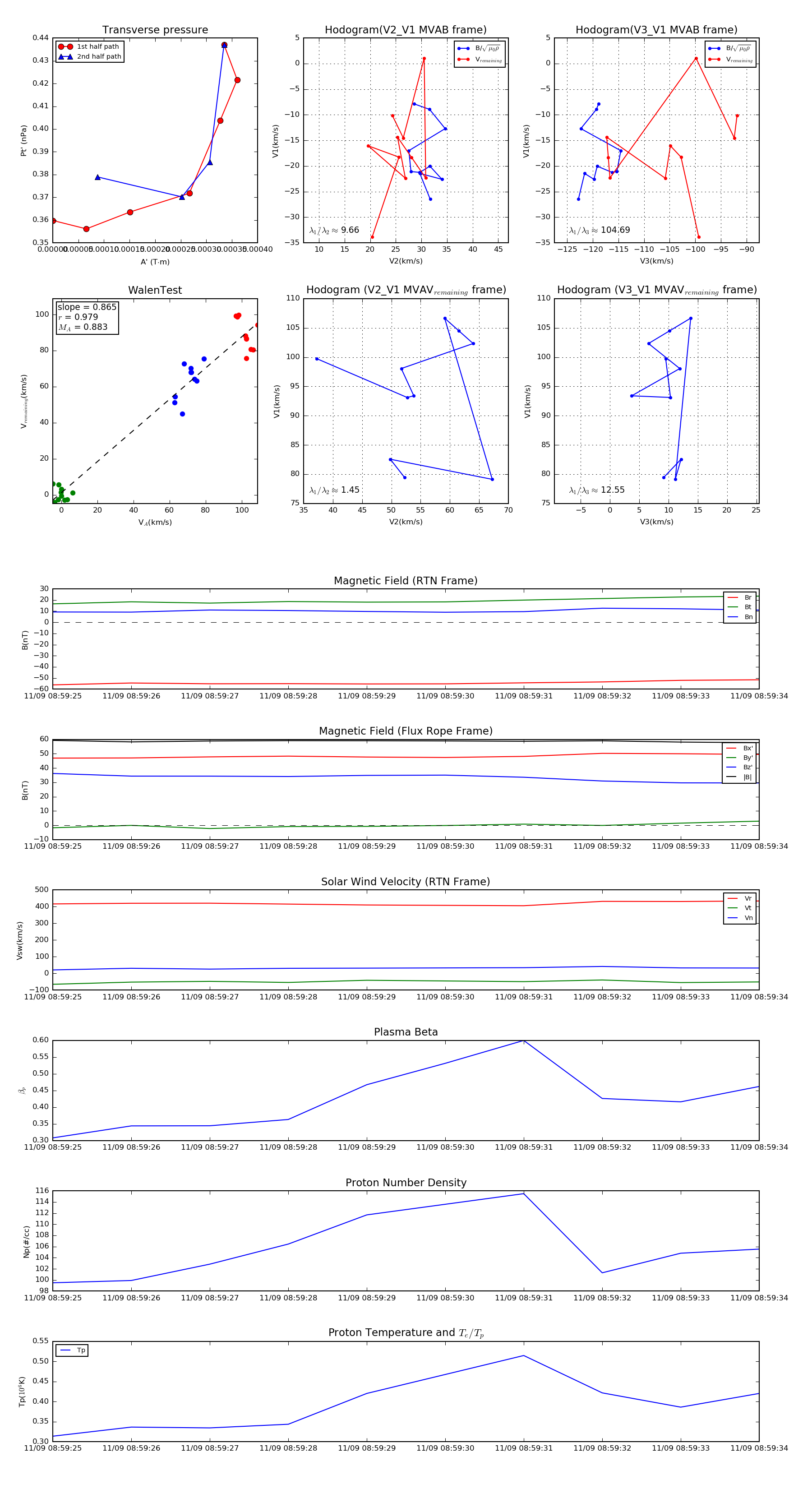This screenshot has width=812, height=1489.
Task: Select the Vn legend entry
Action: pyautogui.click(x=740, y=918)
